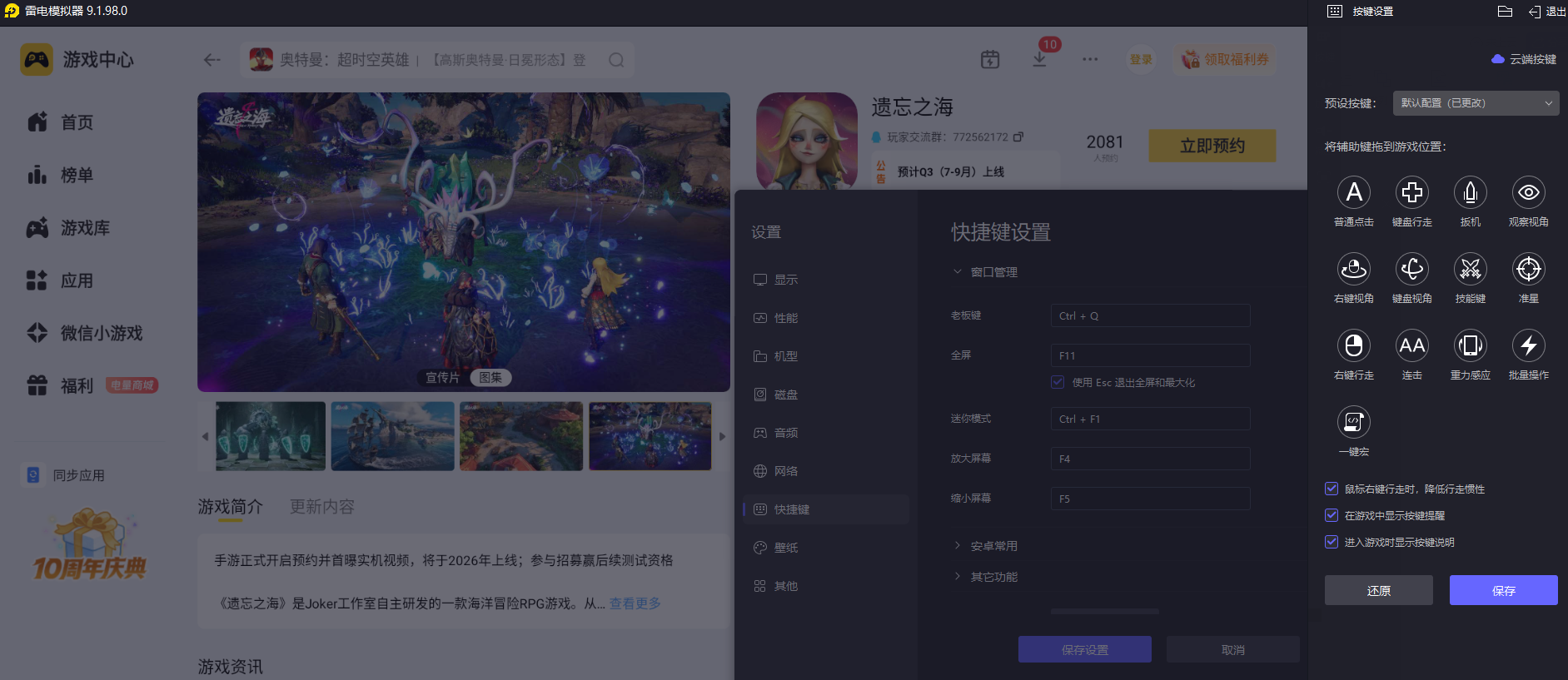Choose the 技能键 crossed-swords icon
Screen dimensions: 1568x680
tap(1471, 269)
